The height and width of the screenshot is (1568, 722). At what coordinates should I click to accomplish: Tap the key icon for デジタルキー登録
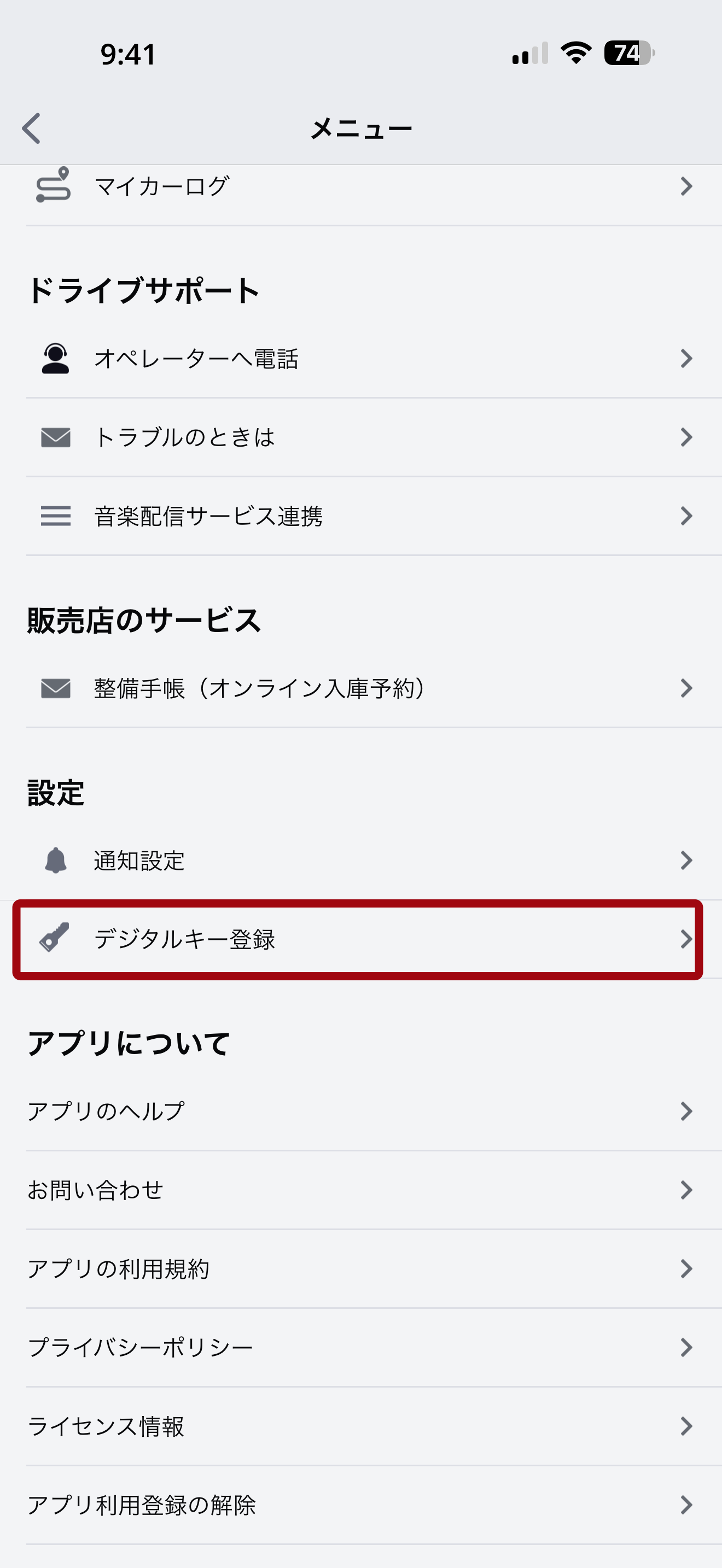[55, 938]
